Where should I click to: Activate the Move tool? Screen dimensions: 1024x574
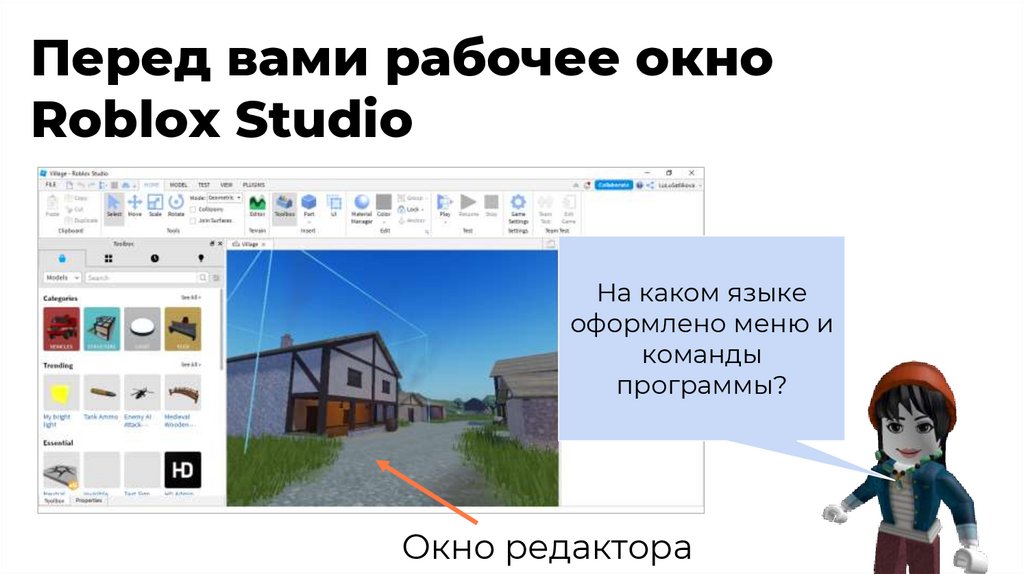135,206
